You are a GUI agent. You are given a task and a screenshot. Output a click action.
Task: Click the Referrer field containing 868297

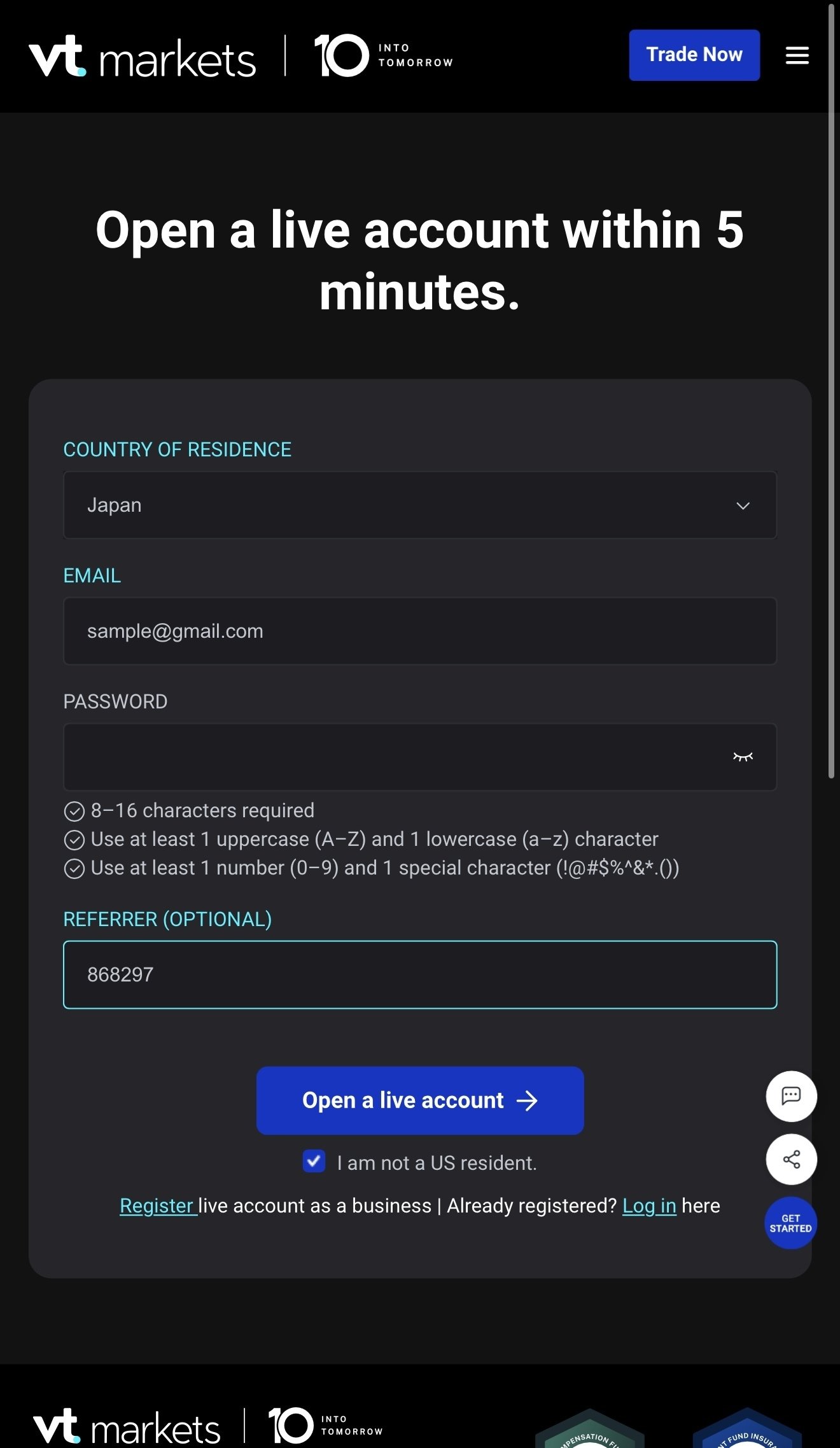coord(419,974)
